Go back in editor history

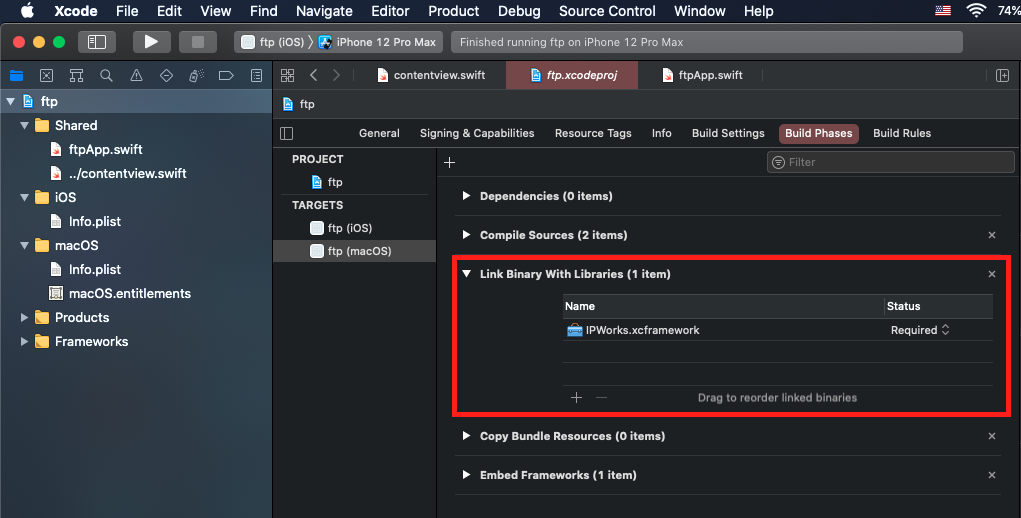tap(313, 75)
